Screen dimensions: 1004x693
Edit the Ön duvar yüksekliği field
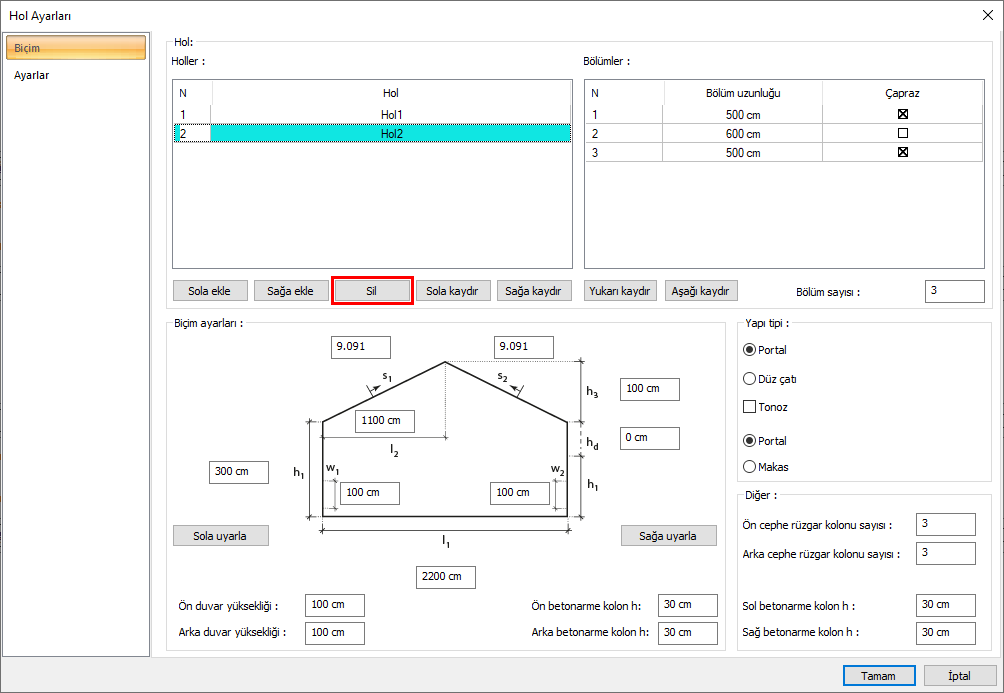click(334, 605)
